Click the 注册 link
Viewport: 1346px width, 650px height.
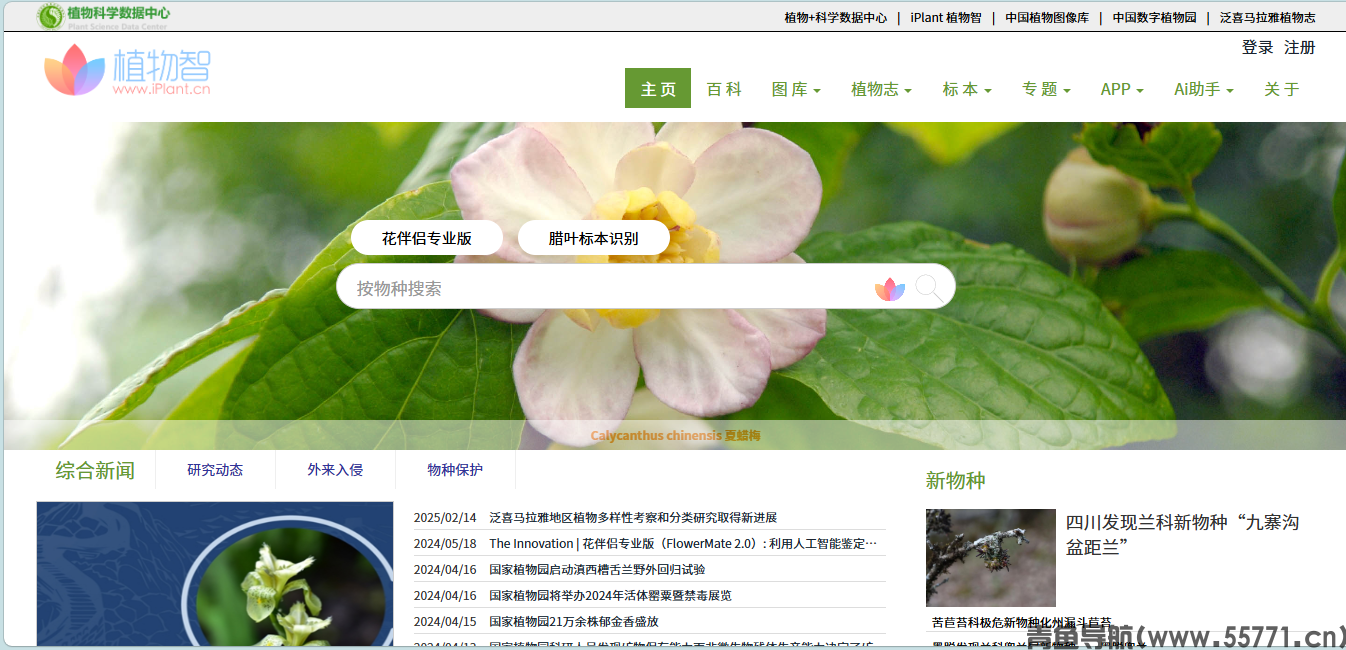point(1300,47)
